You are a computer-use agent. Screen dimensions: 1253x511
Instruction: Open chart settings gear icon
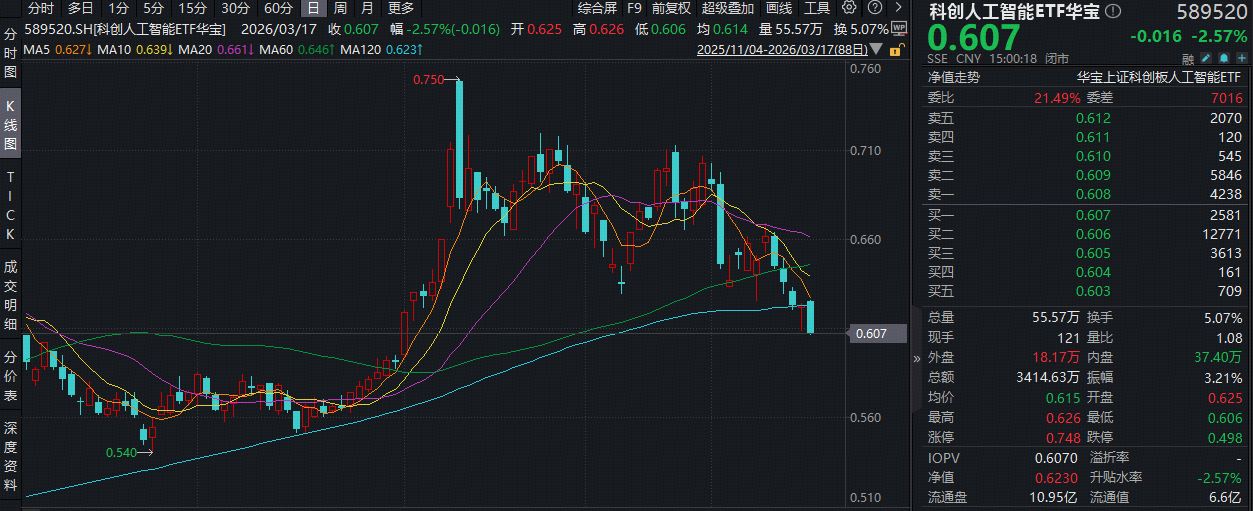point(848,8)
